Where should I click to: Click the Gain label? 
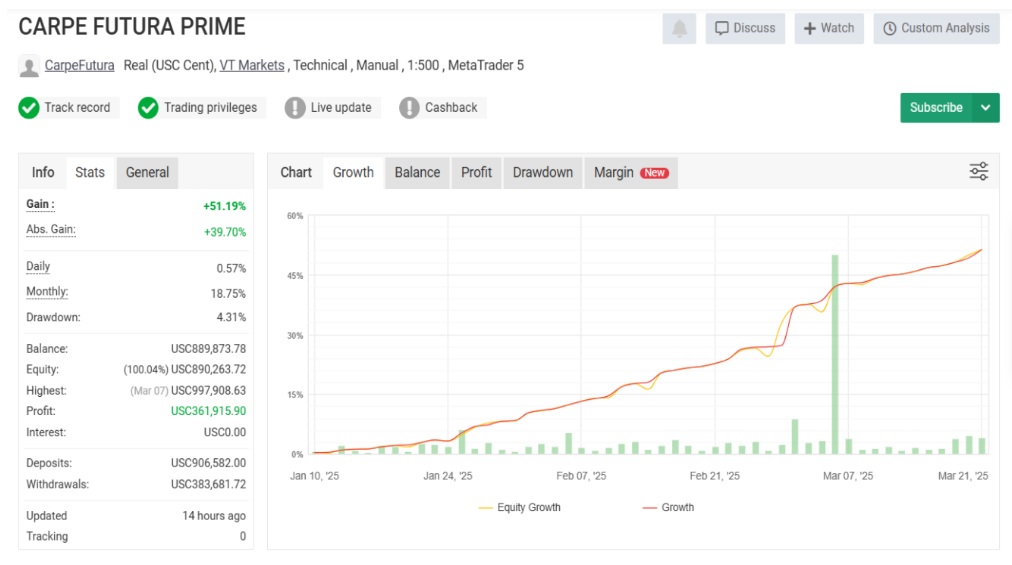pyautogui.click(x=40, y=204)
